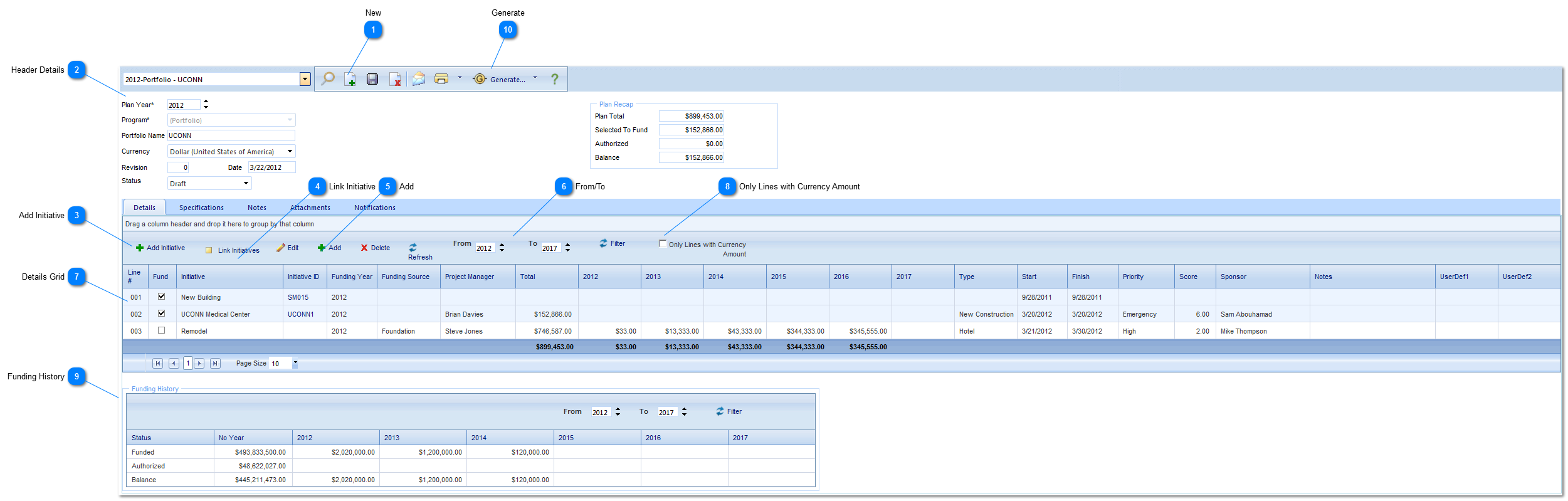1568x501 pixels.
Task: Click the New Building initiative cell
Action: (x=229, y=297)
